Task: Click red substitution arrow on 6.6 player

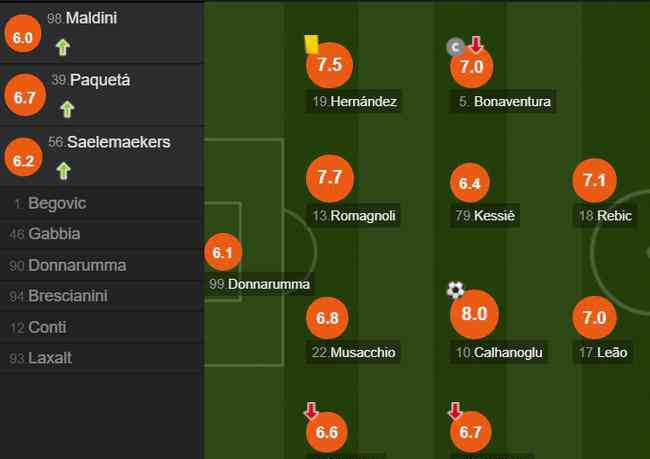Action: (311, 410)
